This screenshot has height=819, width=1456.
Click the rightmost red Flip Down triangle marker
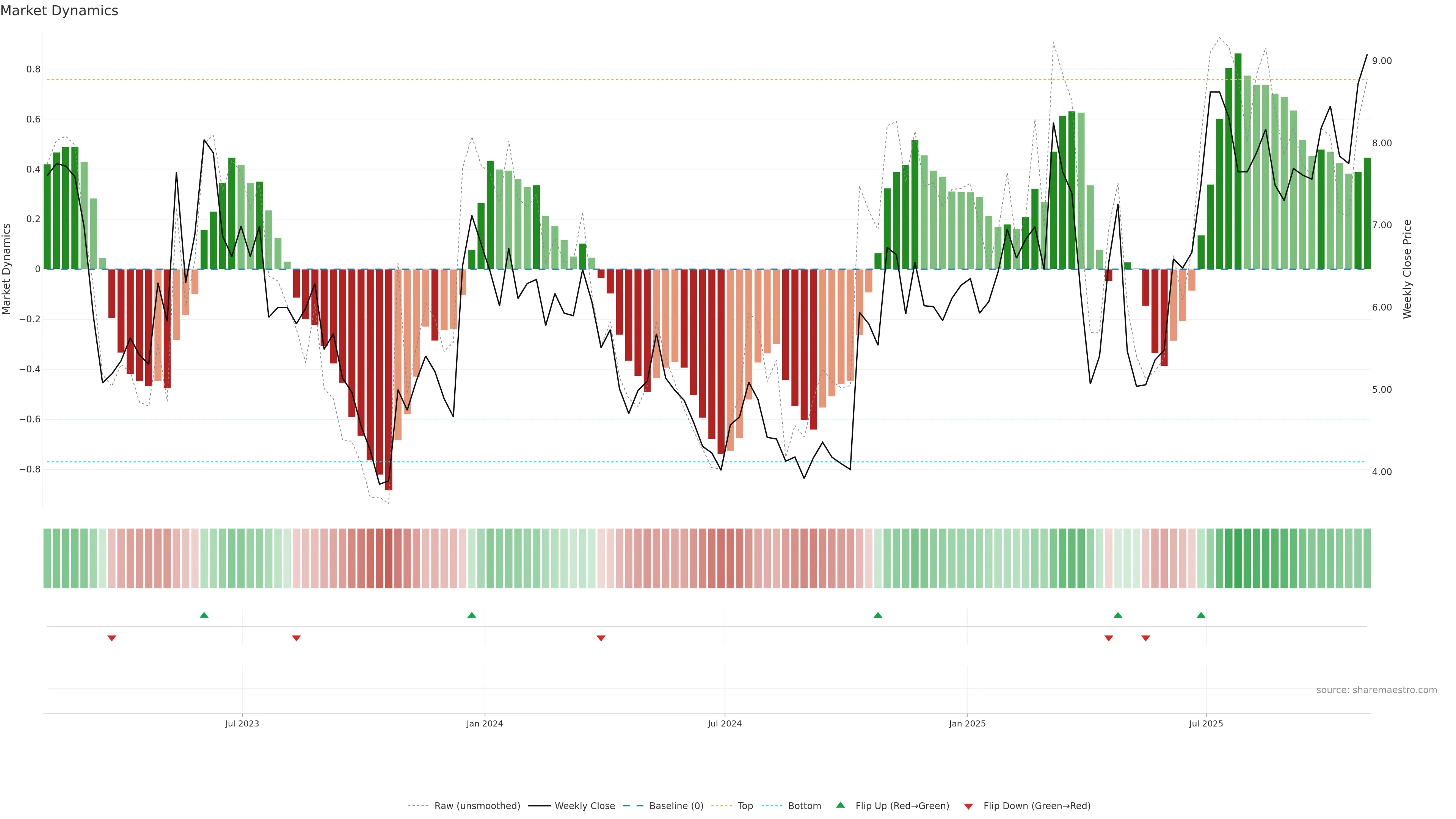1146,638
